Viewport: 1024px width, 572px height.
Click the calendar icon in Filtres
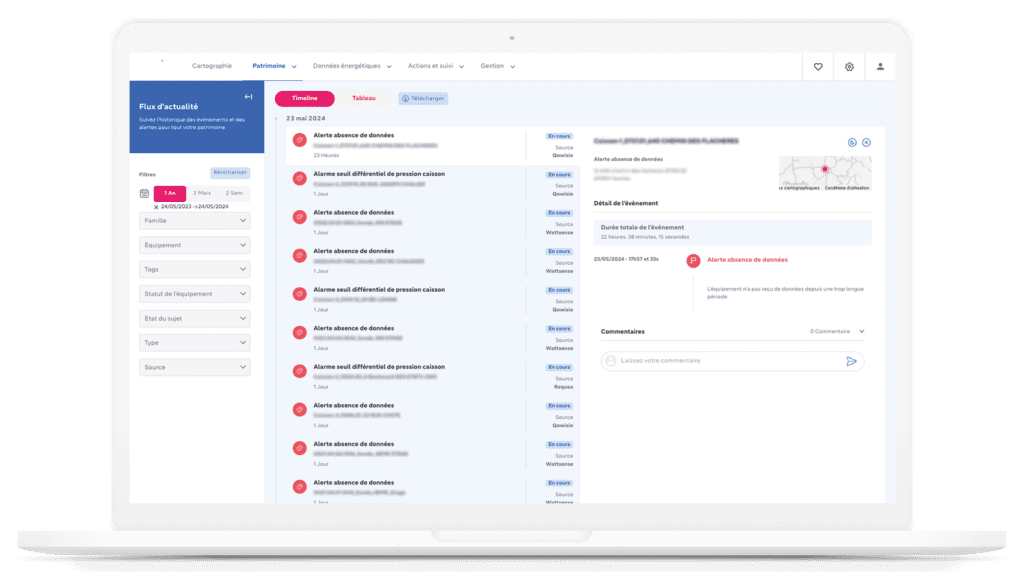pyautogui.click(x=145, y=193)
